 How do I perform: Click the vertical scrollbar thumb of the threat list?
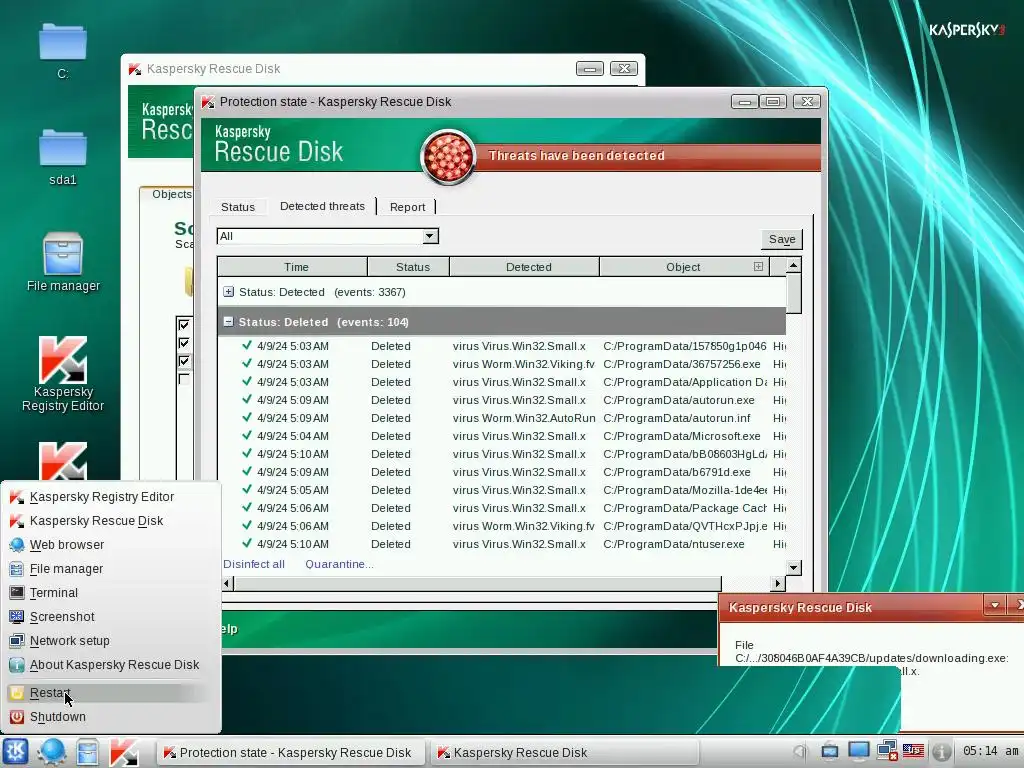tap(793, 293)
